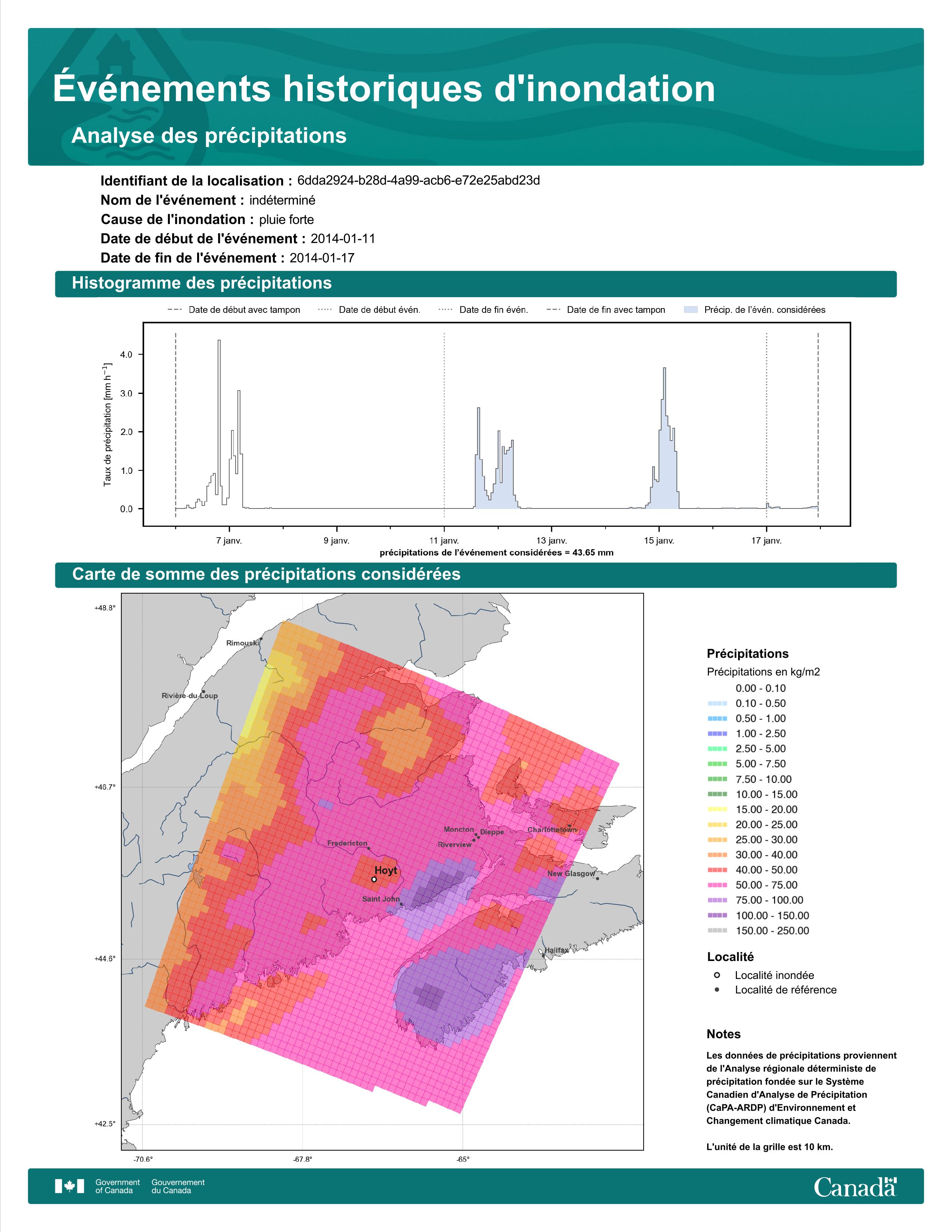952x1232 pixels.
Task: Click the 15.00 - 20.00 yellow legend swatch
Action: (x=717, y=809)
